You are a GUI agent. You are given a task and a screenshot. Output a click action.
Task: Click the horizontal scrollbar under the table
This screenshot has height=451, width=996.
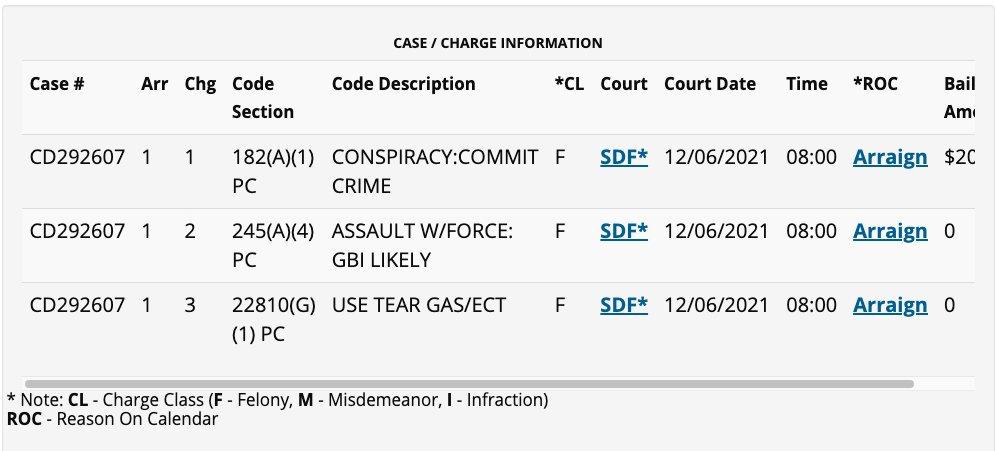pyautogui.click(x=468, y=383)
